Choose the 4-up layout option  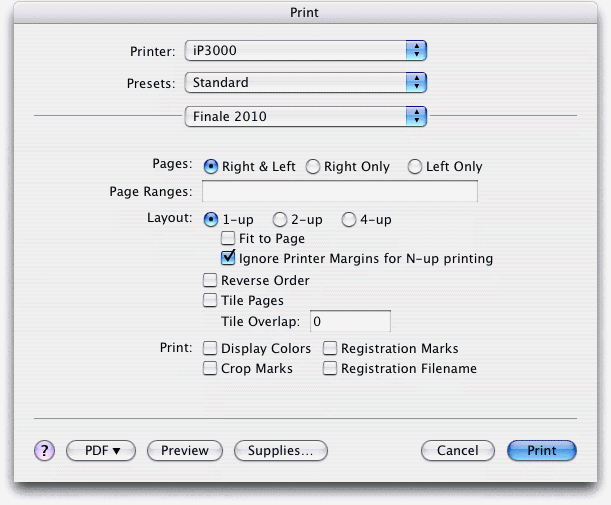[349, 220]
